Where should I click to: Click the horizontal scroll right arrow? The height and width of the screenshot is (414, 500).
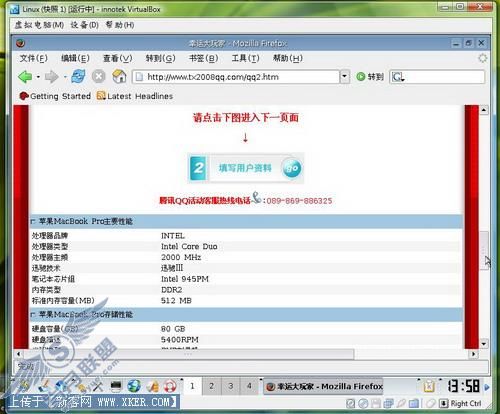pyautogui.click(x=473, y=354)
